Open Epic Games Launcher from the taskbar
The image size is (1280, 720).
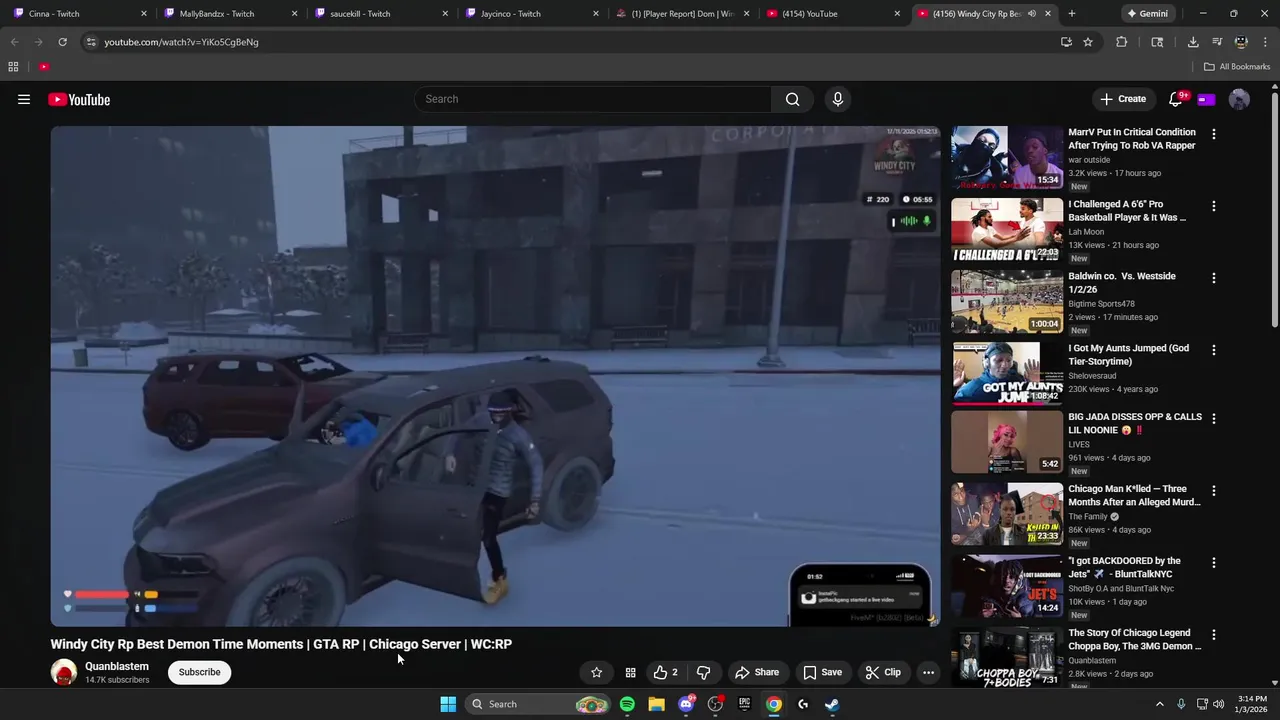click(x=744, y=704)
